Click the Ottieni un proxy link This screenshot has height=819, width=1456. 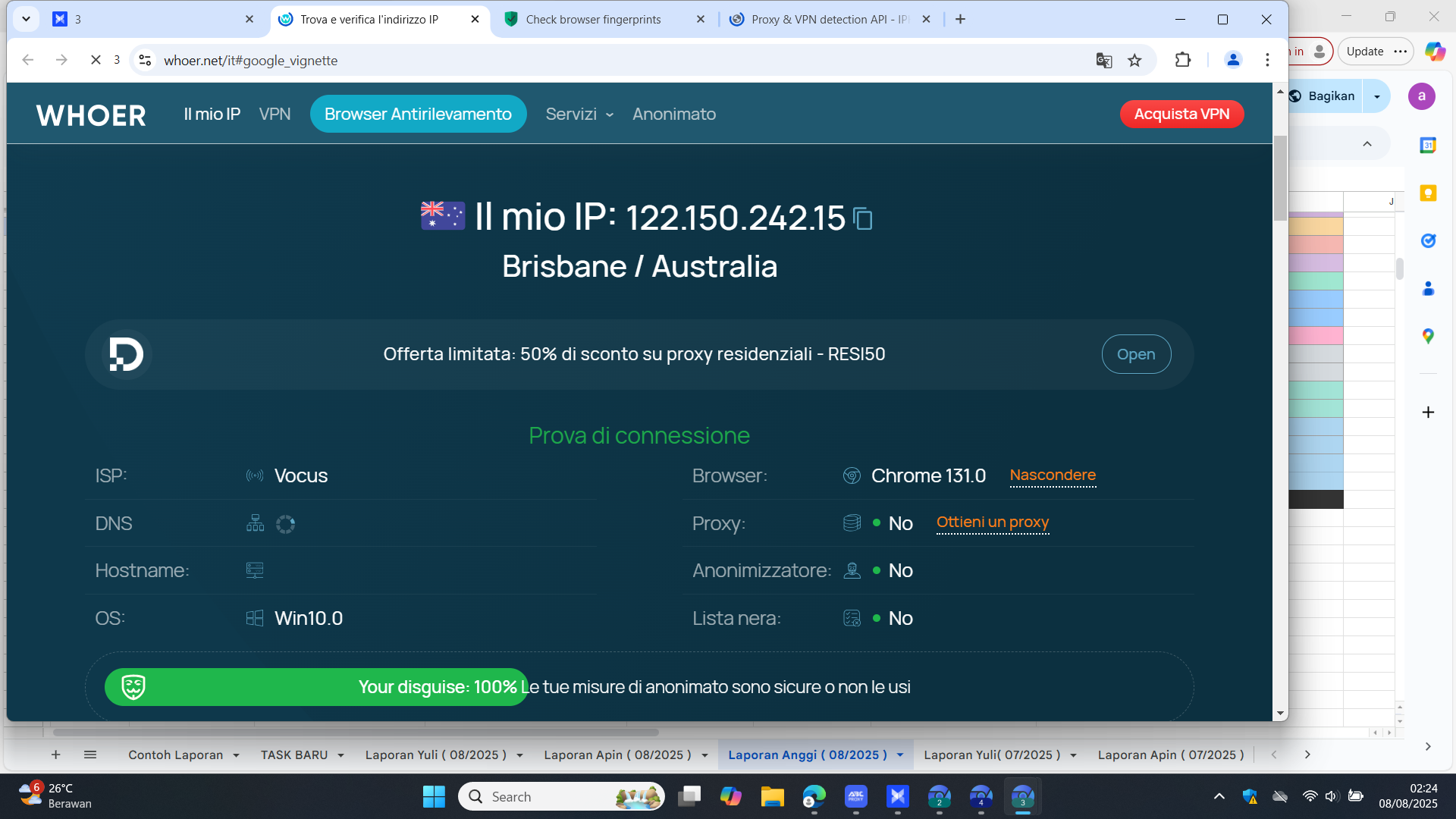click(x=992, y=522)
